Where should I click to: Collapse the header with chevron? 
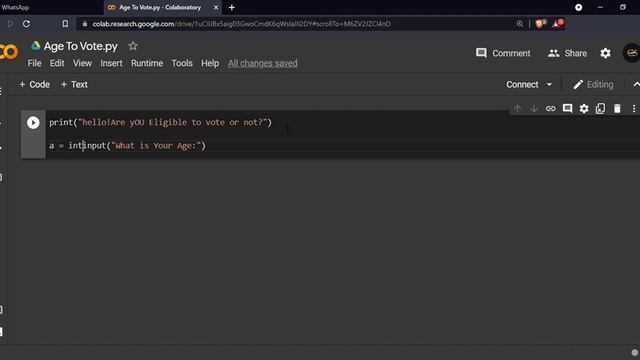point(636,84)
